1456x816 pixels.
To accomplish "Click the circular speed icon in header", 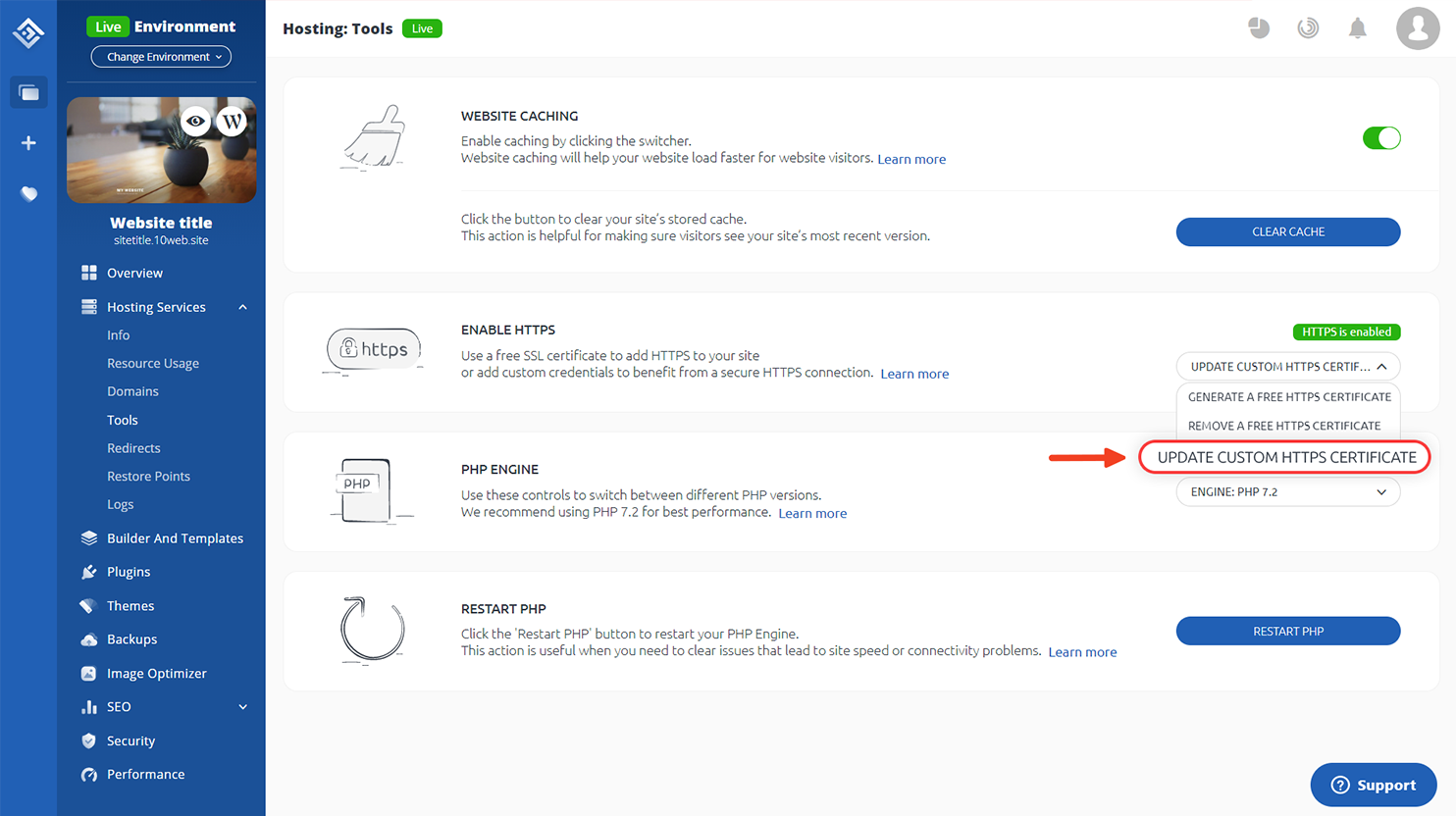I will click(x=1308, y=28).
